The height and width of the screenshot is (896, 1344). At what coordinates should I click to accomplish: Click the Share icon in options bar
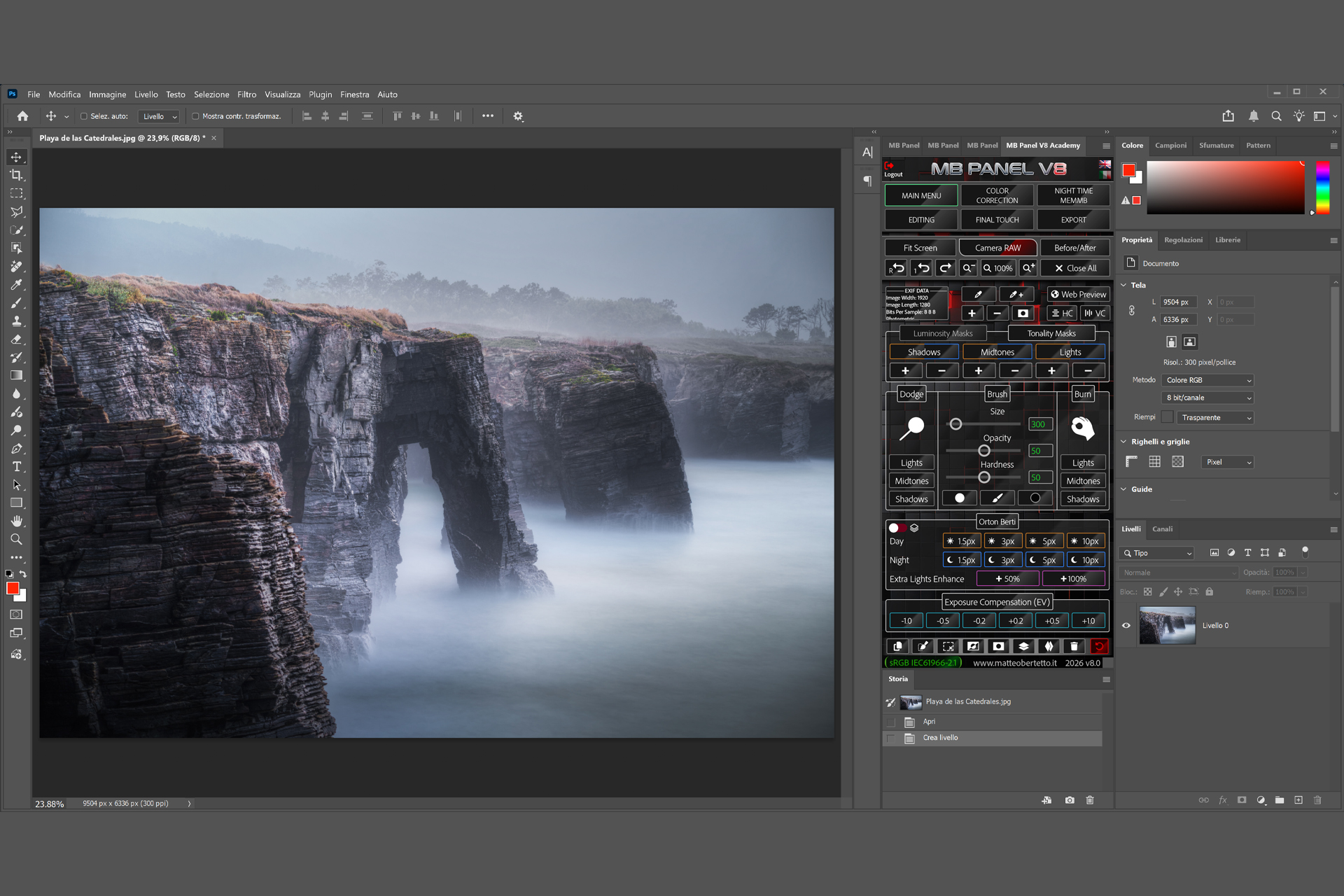click(x=1228, y=116)
